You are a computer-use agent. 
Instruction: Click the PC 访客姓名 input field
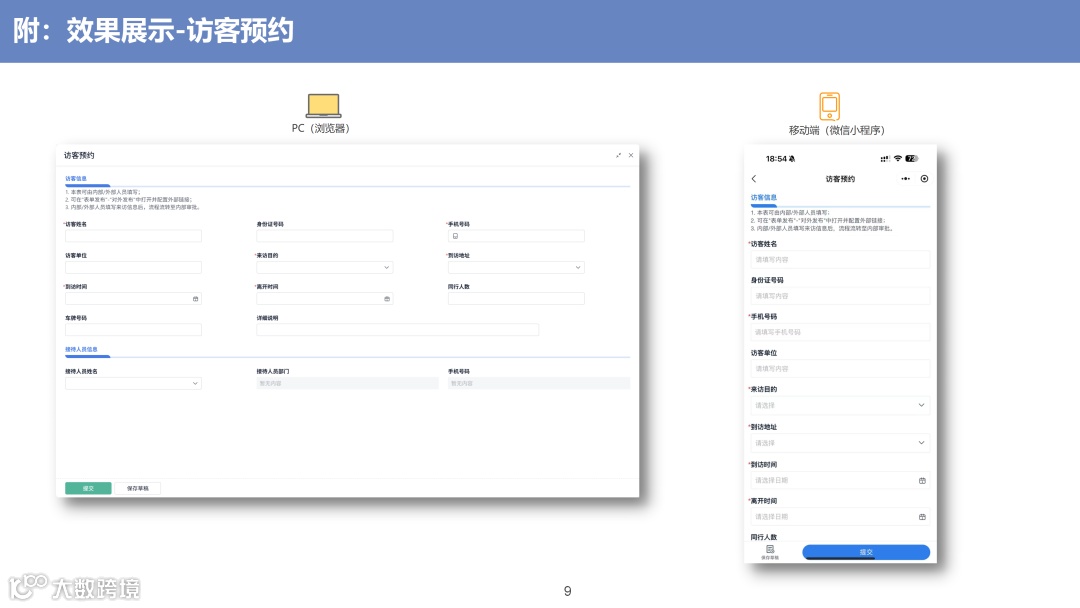(133, 236)
